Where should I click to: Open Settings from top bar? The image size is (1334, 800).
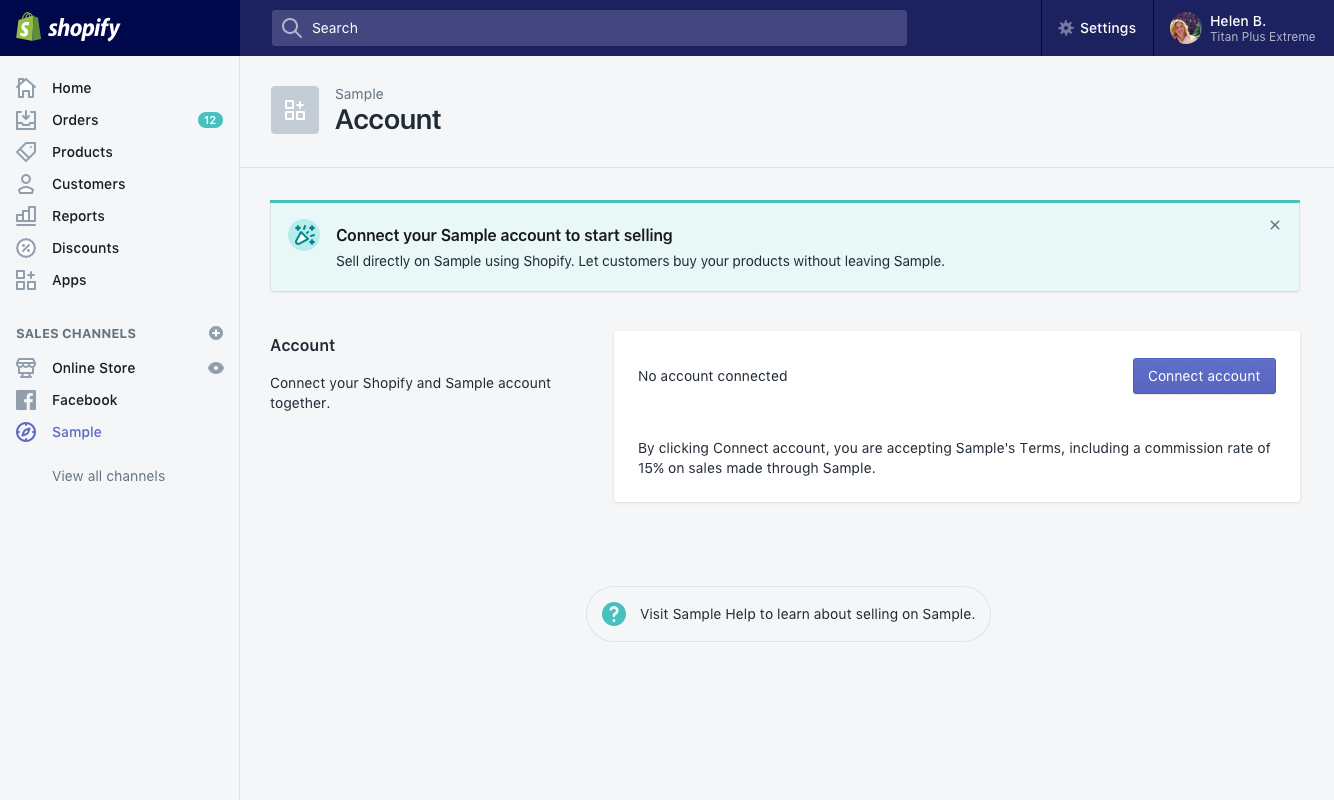point(1097,28)
